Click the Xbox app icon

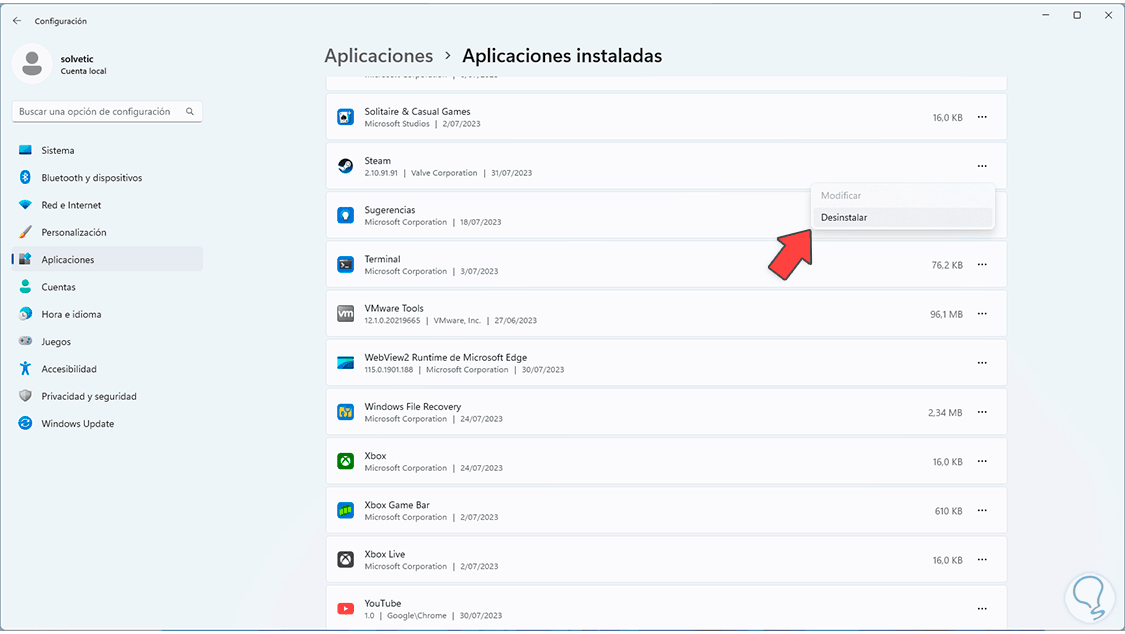coord(346,461)
